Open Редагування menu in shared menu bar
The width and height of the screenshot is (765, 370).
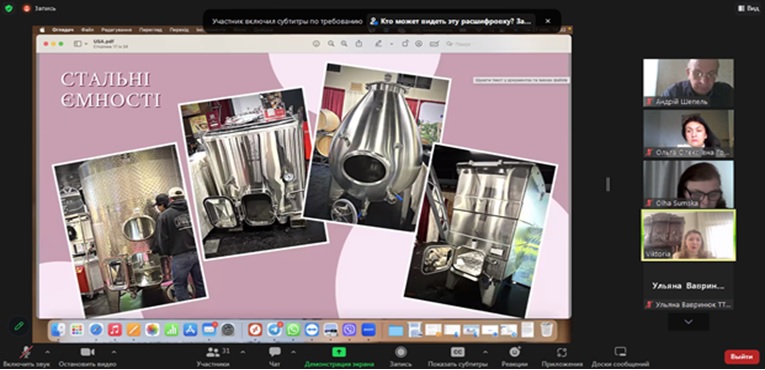coord(116,30)
